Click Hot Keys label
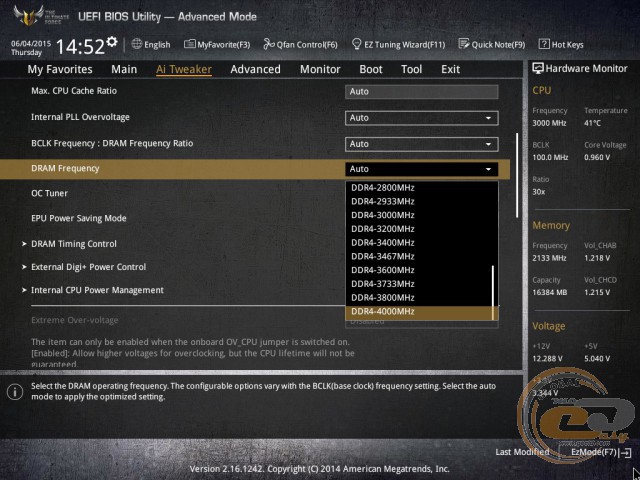The height and width of the screenshot is (480, 640). coord(568,44)
